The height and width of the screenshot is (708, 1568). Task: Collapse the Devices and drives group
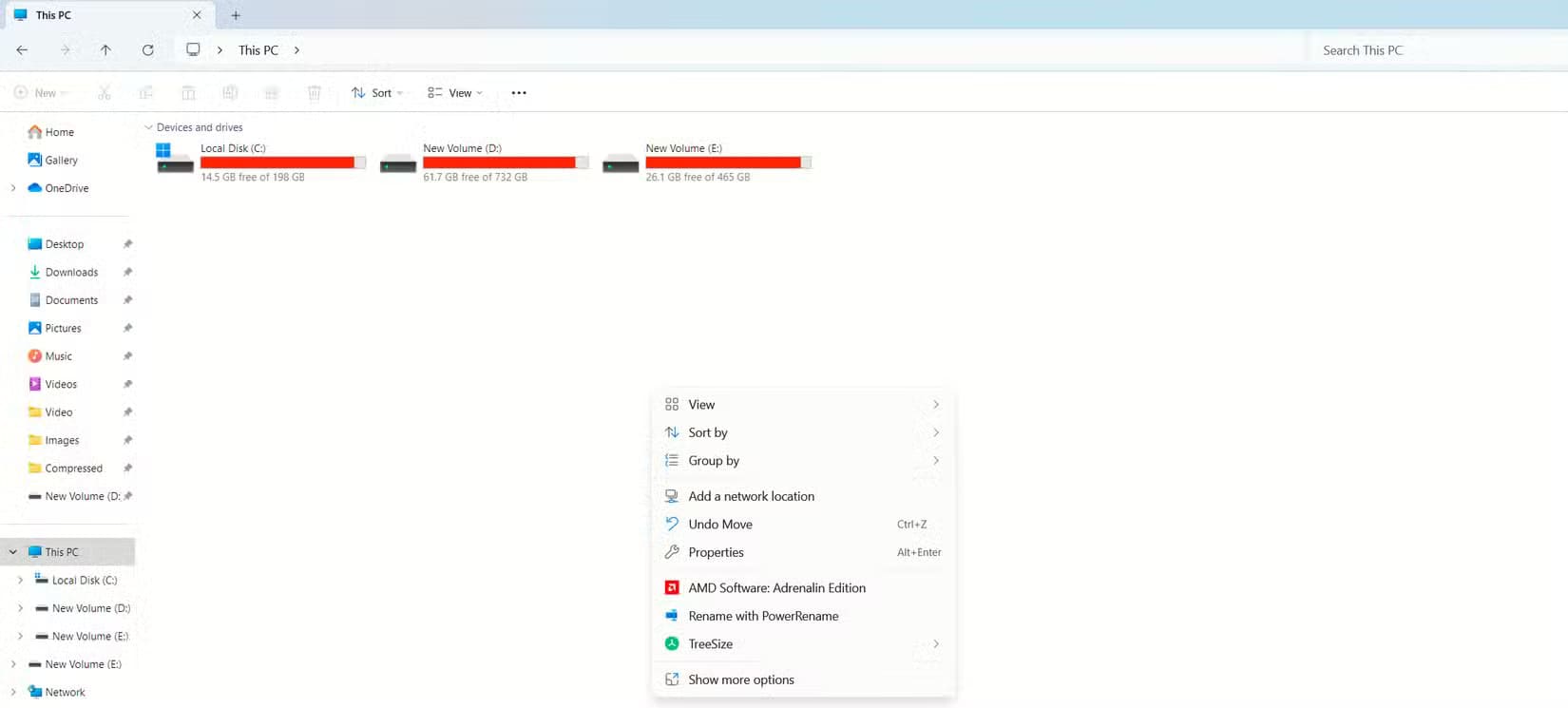tap(148, 127)
